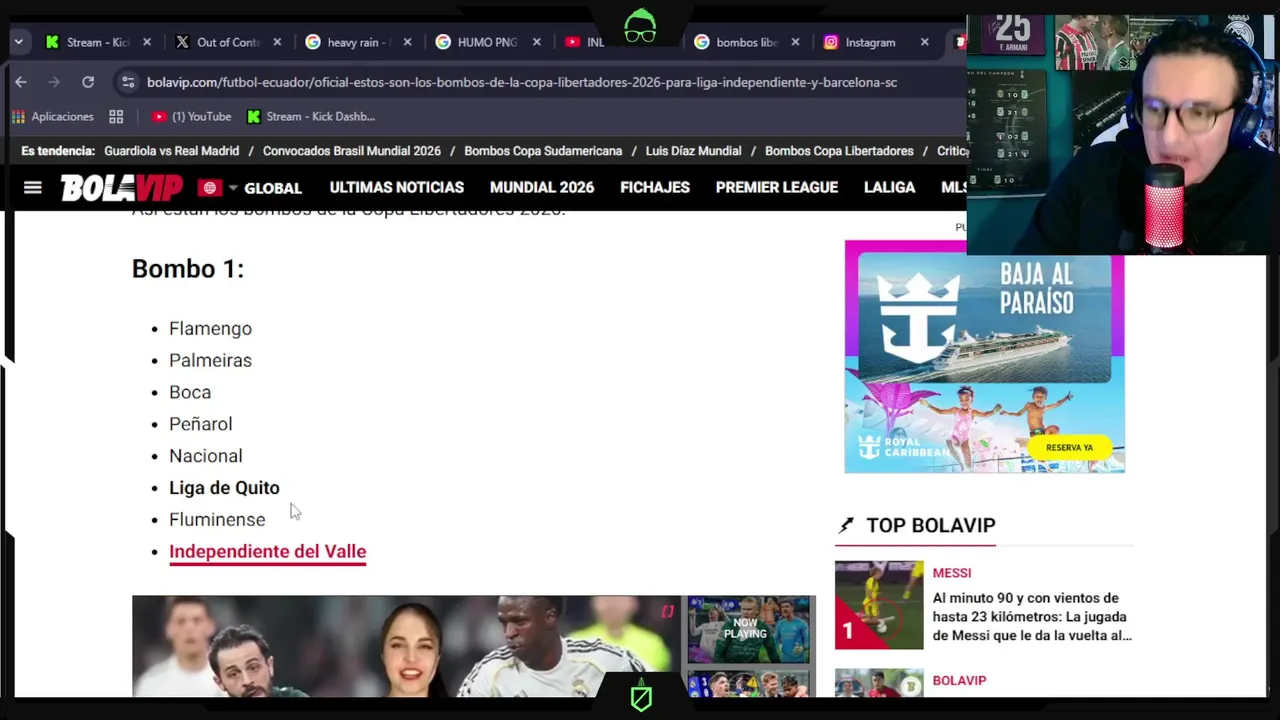
Task: Click the video player expand icon
Action: (667, 611)
